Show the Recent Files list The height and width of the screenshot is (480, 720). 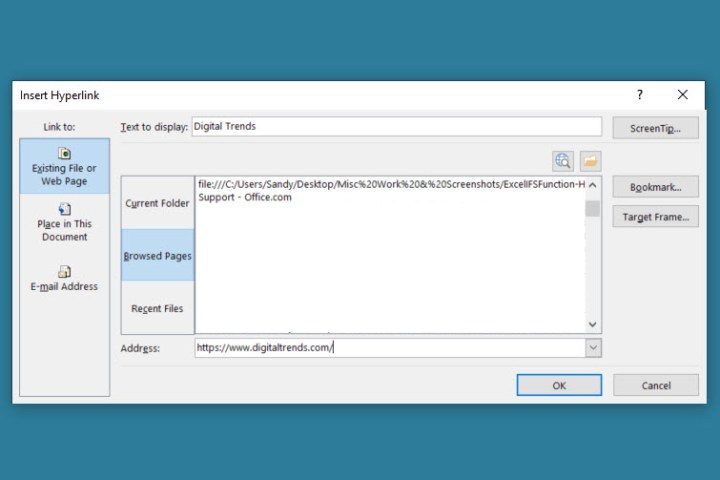[157, 308]
